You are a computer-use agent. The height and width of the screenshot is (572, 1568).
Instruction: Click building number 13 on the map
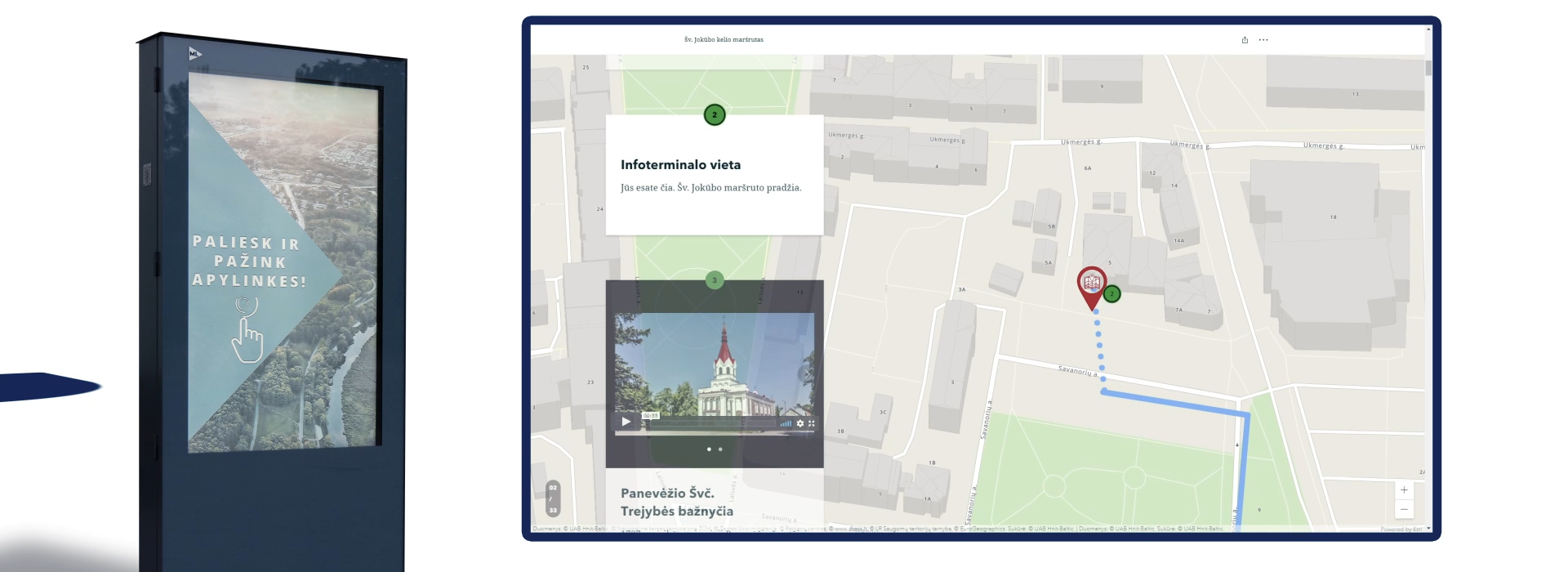click(x=1355, y=94)
